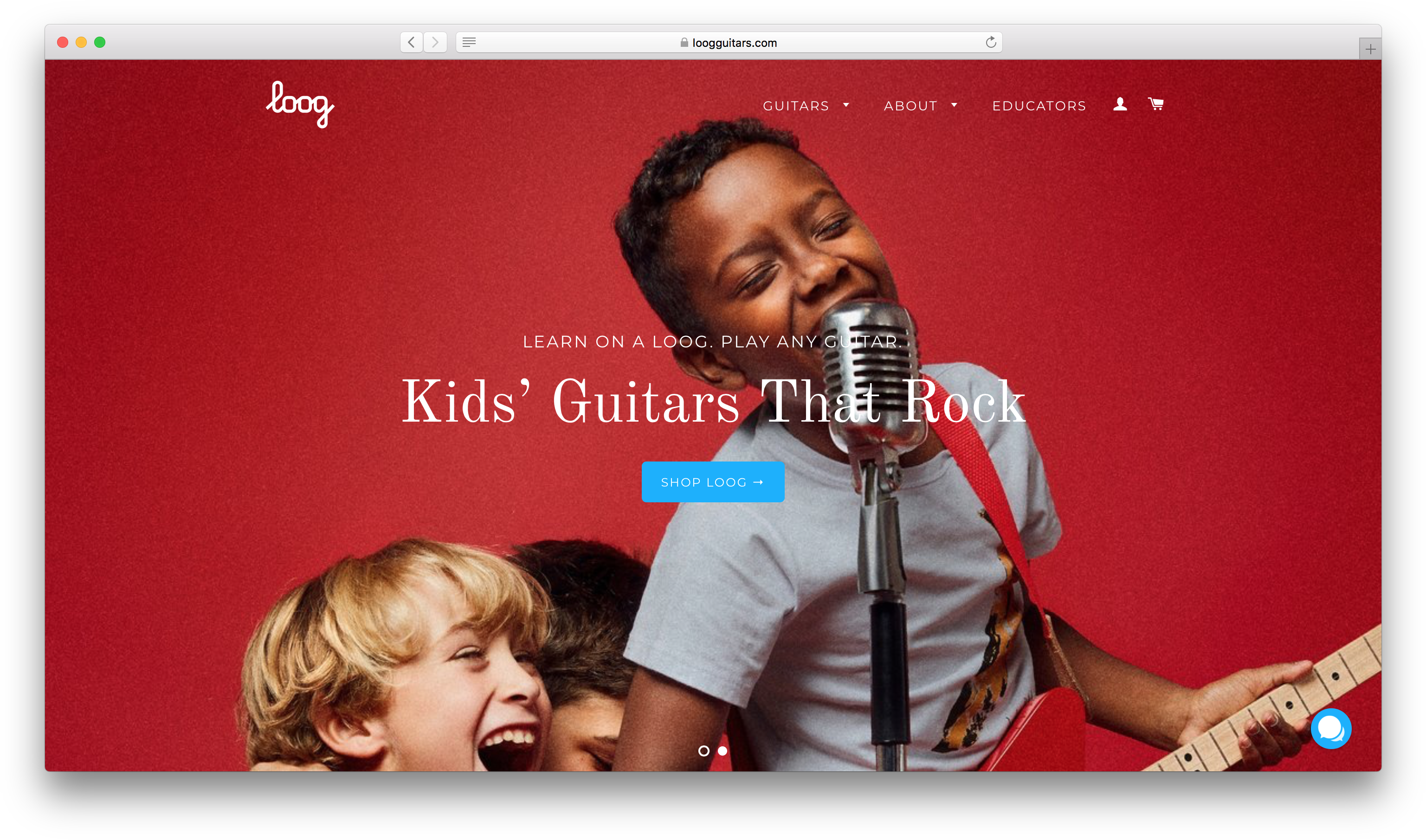Reload the page with refresh icon

click(991, 43)
